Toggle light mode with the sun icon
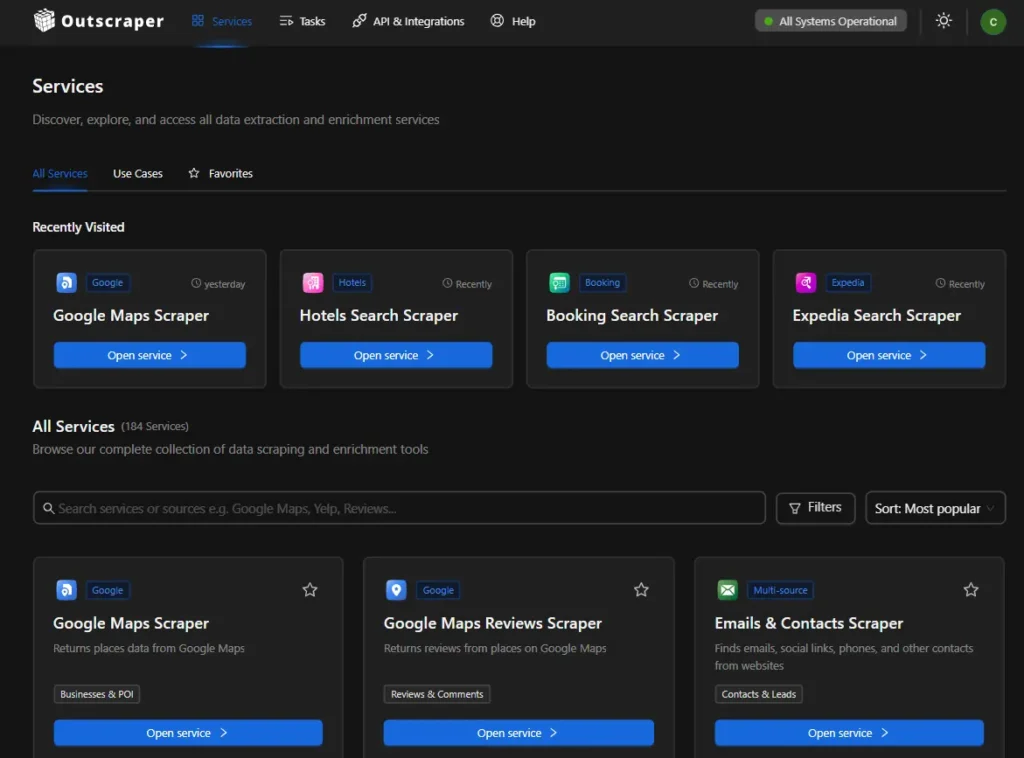This screenshot has width=1024, height=758. point(943,20)
